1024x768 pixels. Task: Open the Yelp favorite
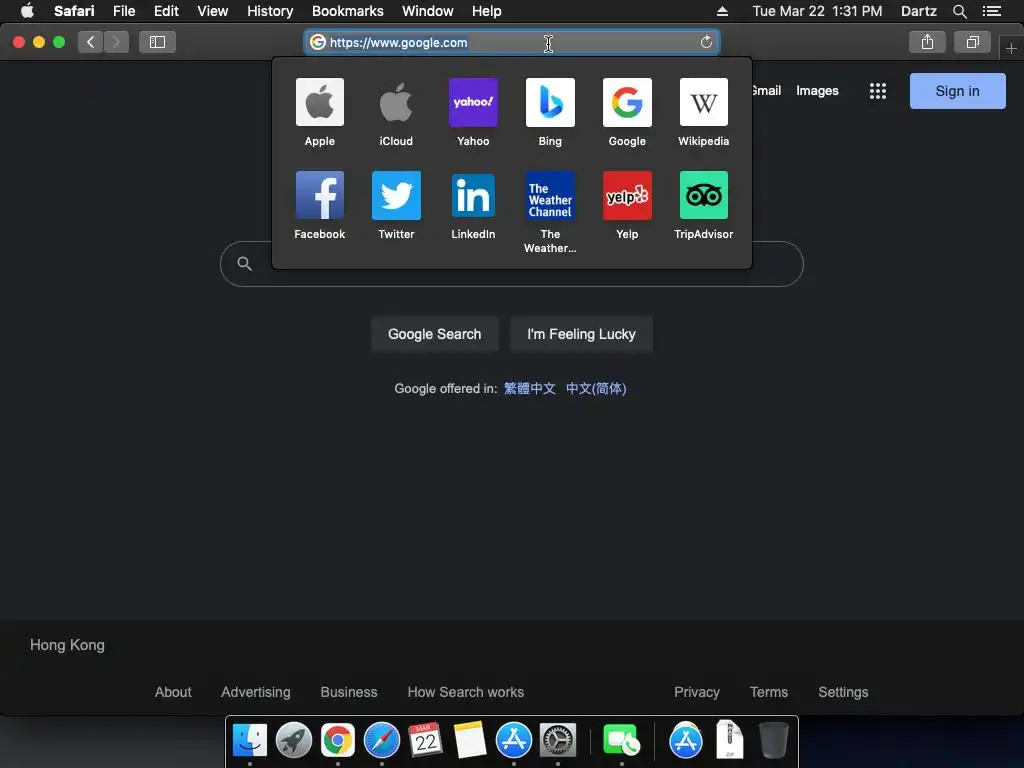(x=627, y=205)
